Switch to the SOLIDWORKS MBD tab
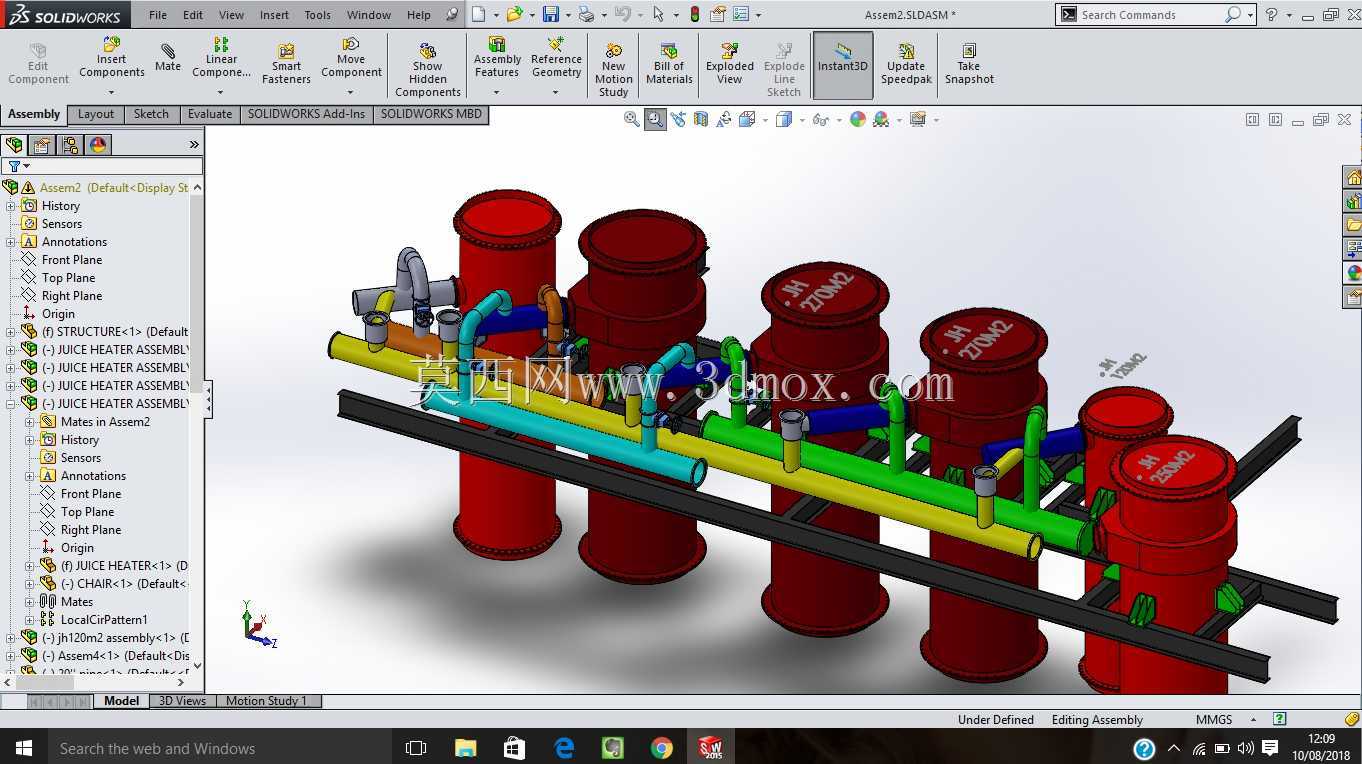Viewport: 1362px width, 764px height. pos(431,114)
